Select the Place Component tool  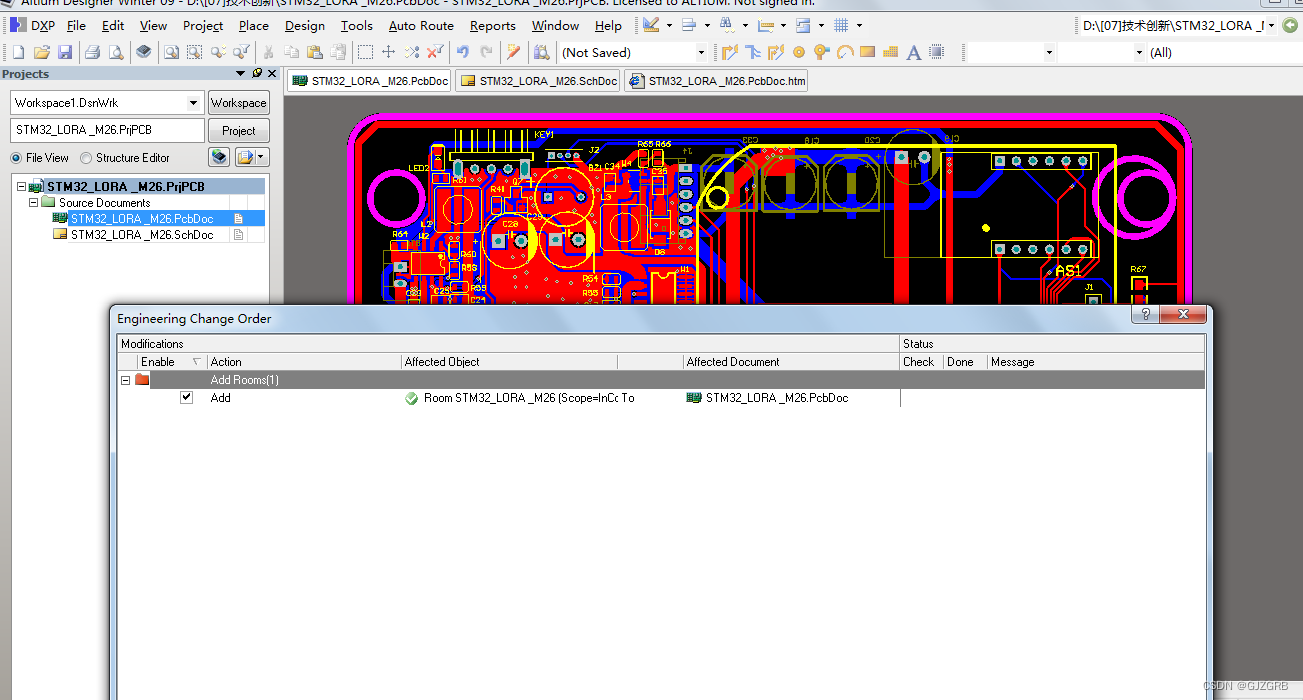pos(936,52)
